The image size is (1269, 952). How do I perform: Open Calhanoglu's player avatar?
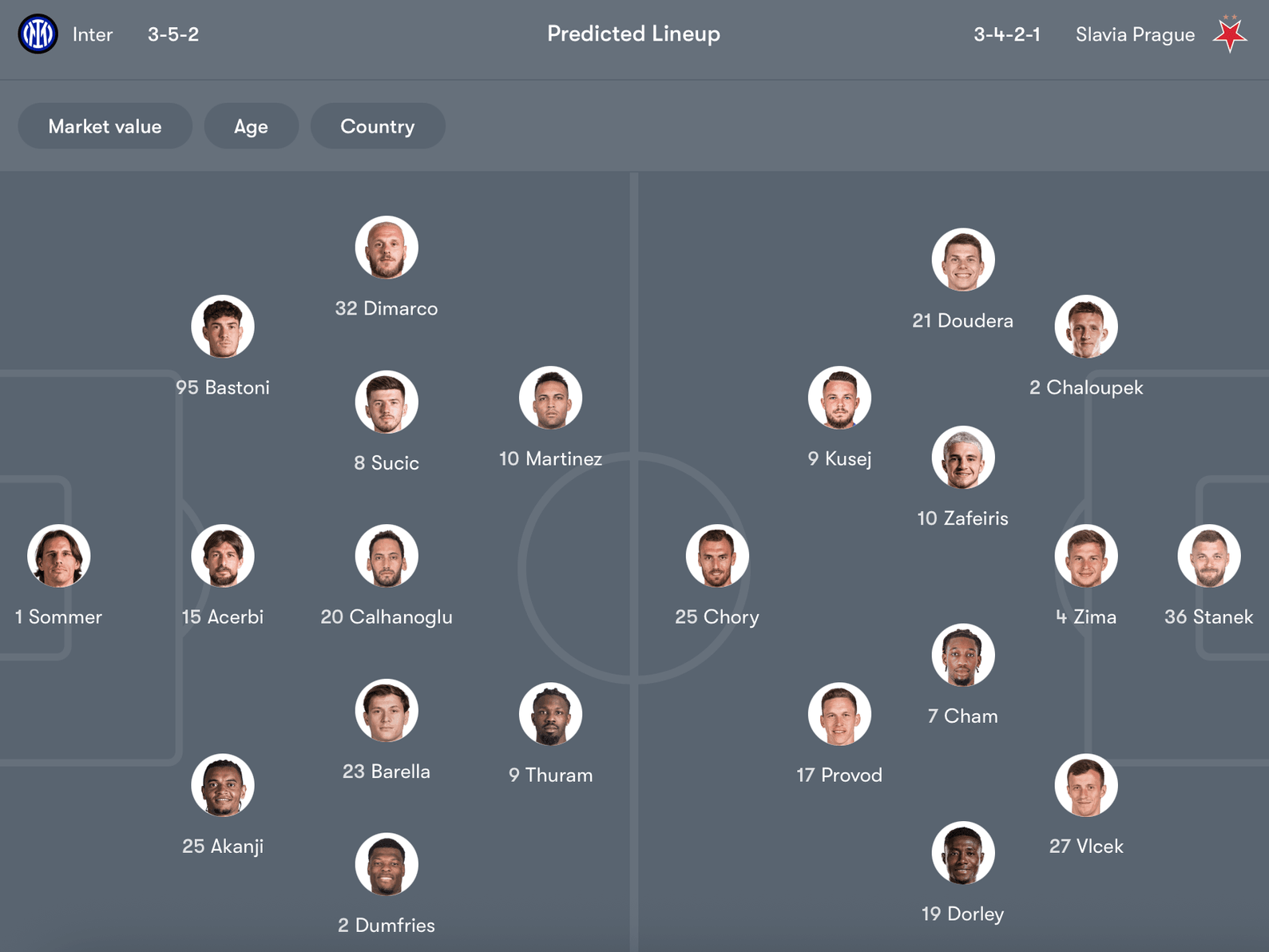[387, 556]
